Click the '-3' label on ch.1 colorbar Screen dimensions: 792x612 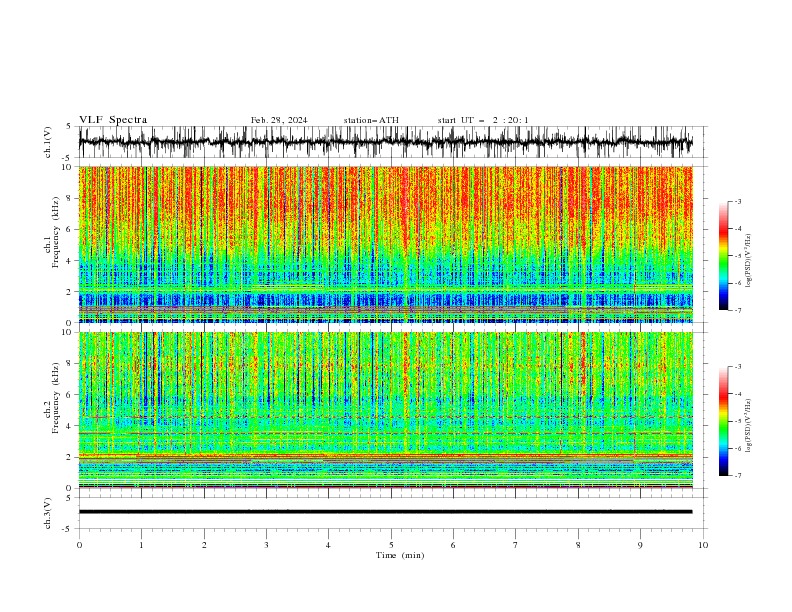[x=737, y=201]
